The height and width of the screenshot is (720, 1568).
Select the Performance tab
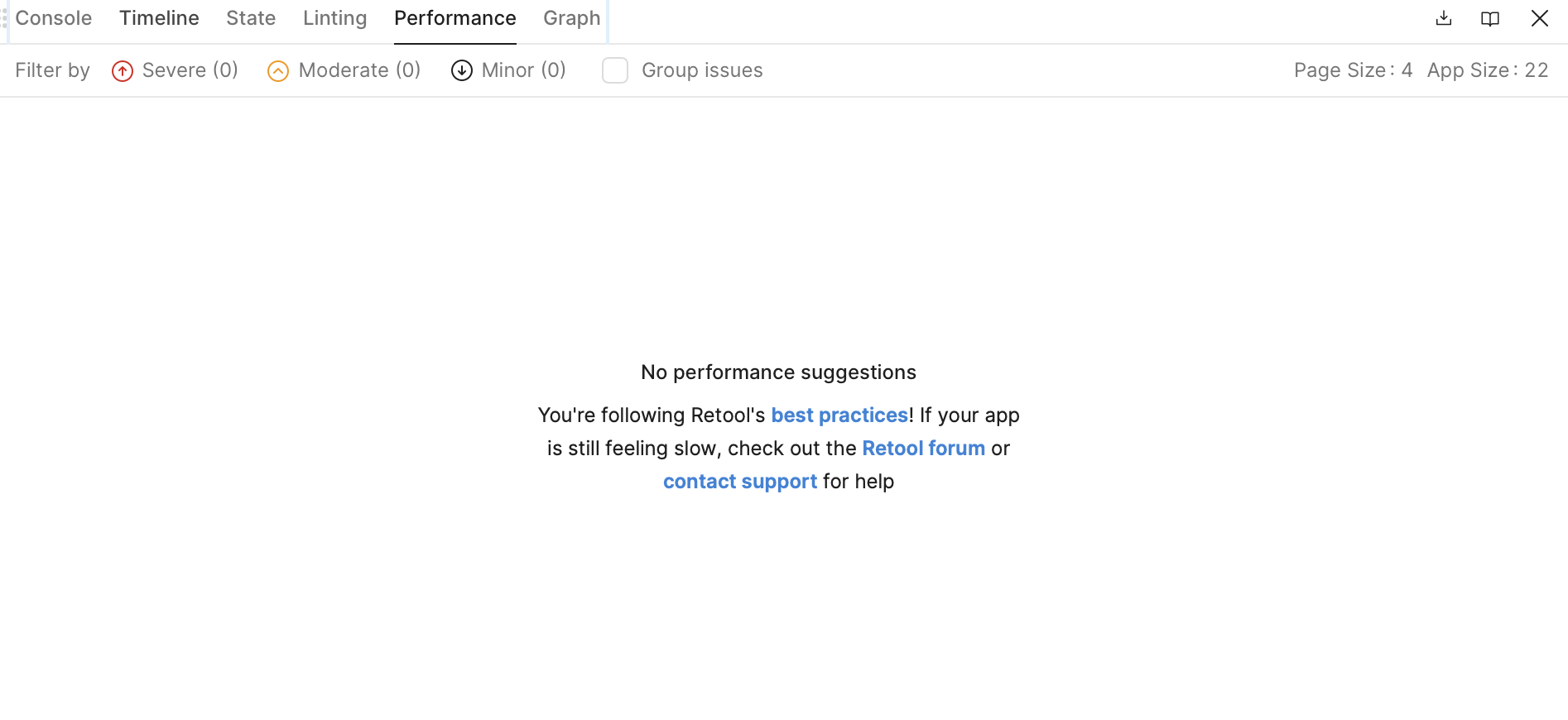click(455, 18)
